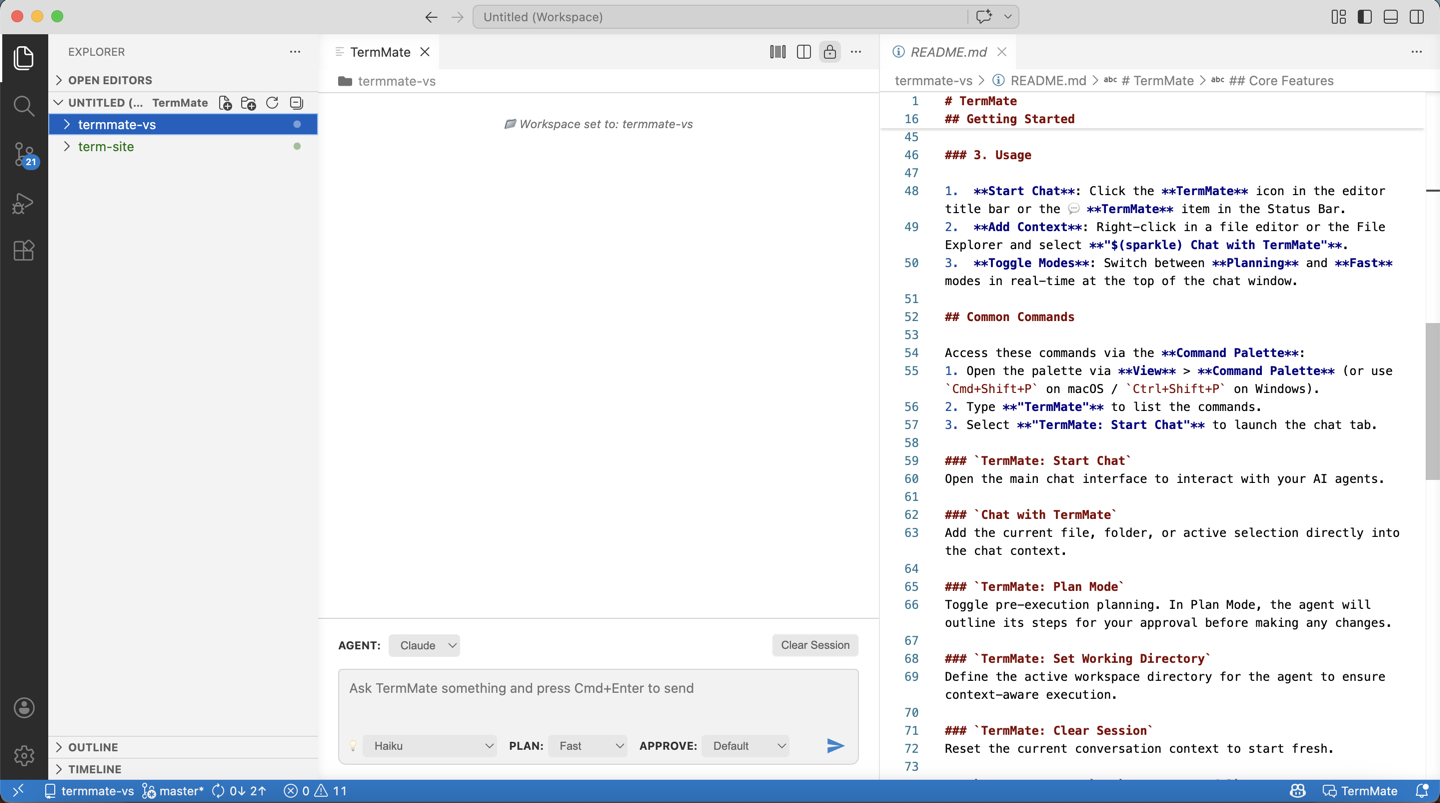Close the README.md tab
Screen dimensions: 1440x803
[x=1001, y=52]
